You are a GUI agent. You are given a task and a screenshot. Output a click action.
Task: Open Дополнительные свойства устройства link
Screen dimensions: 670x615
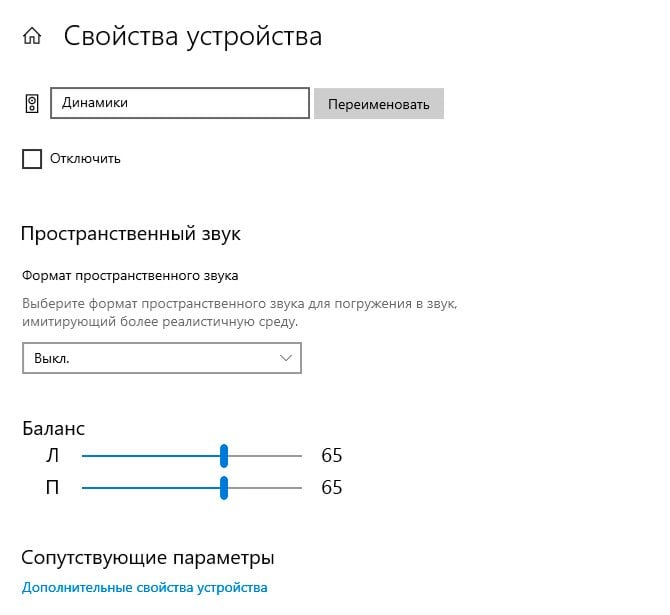click(x=144, y=588)
